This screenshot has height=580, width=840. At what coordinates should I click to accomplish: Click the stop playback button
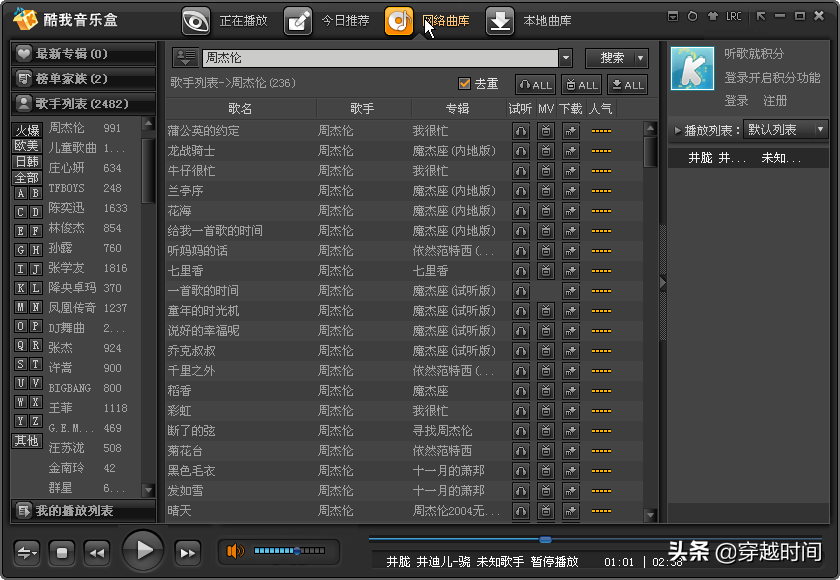(x=62, y=551)
